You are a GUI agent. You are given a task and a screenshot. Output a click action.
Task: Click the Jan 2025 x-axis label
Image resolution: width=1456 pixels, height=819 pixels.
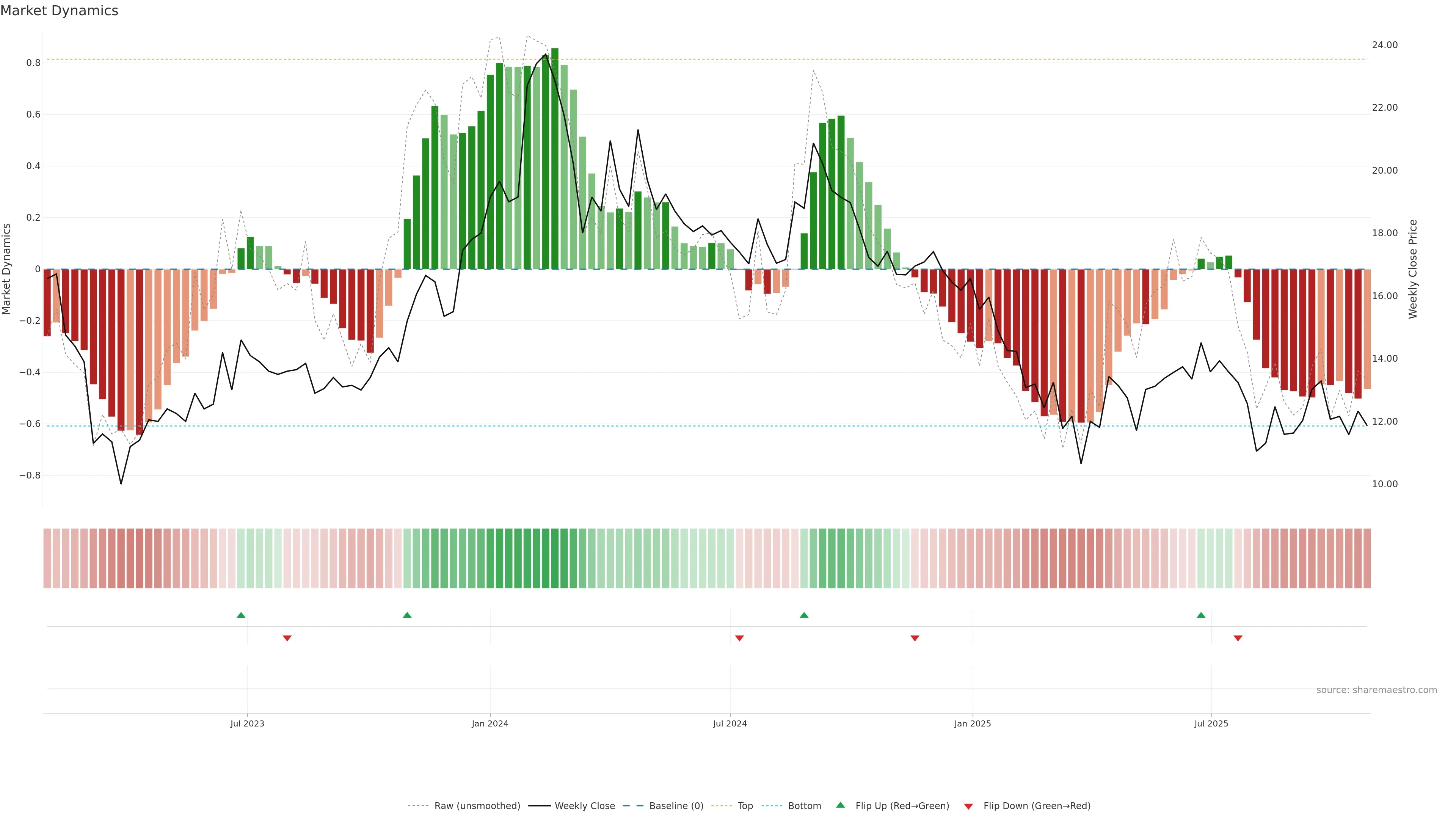point(972,723)
